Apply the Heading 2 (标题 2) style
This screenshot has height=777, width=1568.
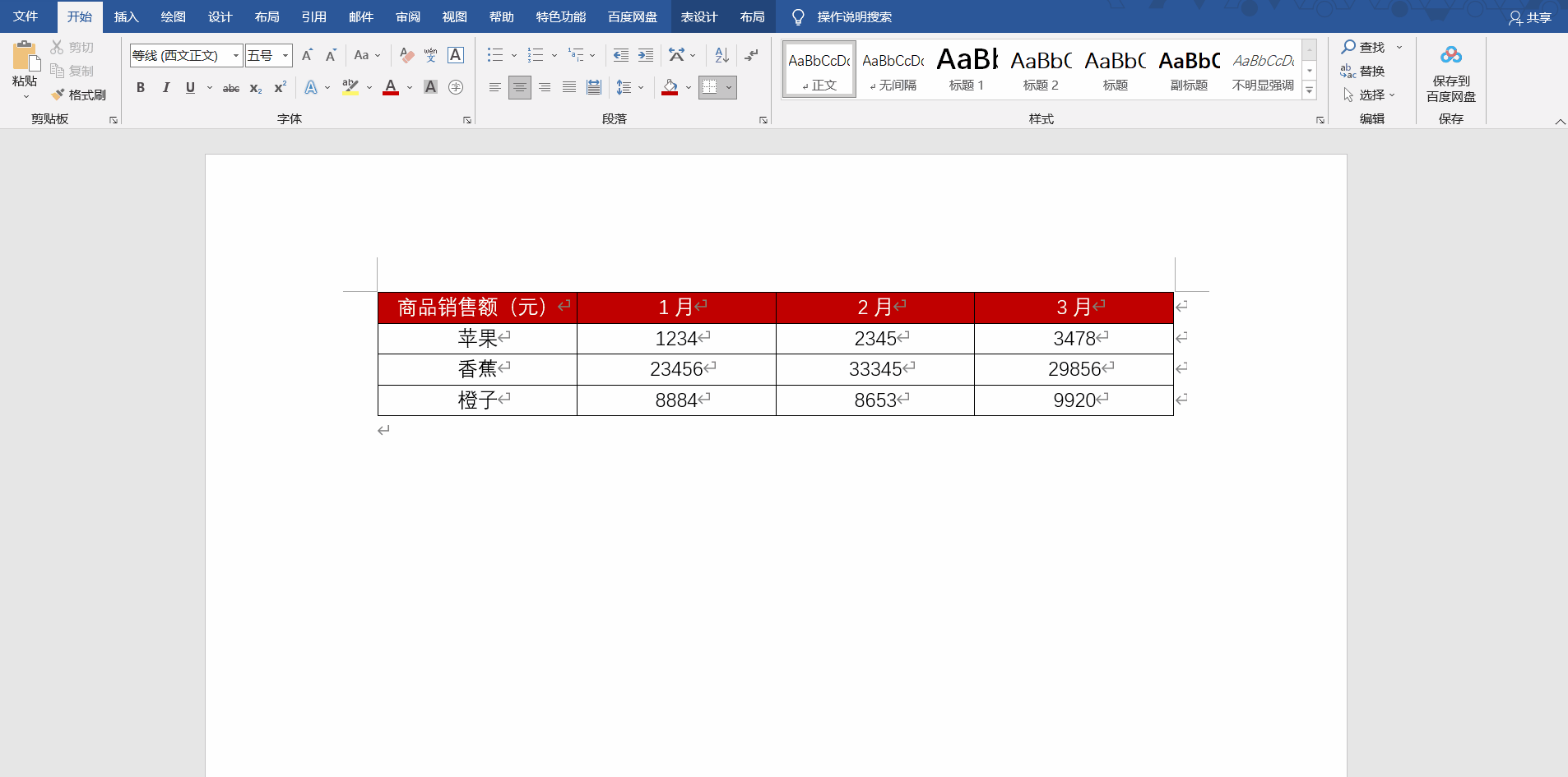coord(1041,69)
